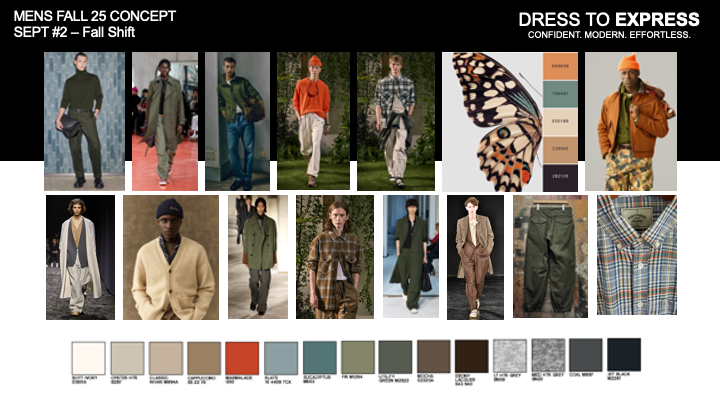The image size is (720, 405).
Task: Select the 'CONFIDENT. MODERN. EFFORTLESS.' tagline
Action: (609, 35)
